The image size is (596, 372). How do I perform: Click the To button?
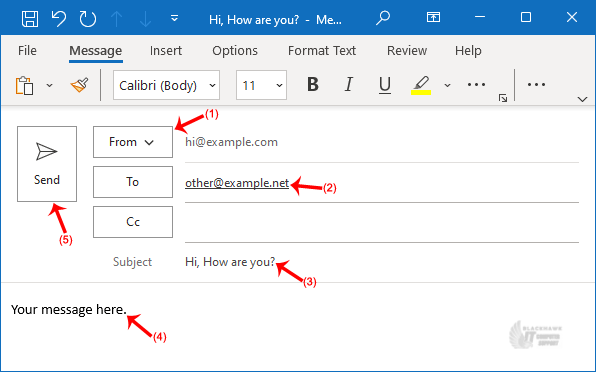pyautogui.click(x=133, y=182)
